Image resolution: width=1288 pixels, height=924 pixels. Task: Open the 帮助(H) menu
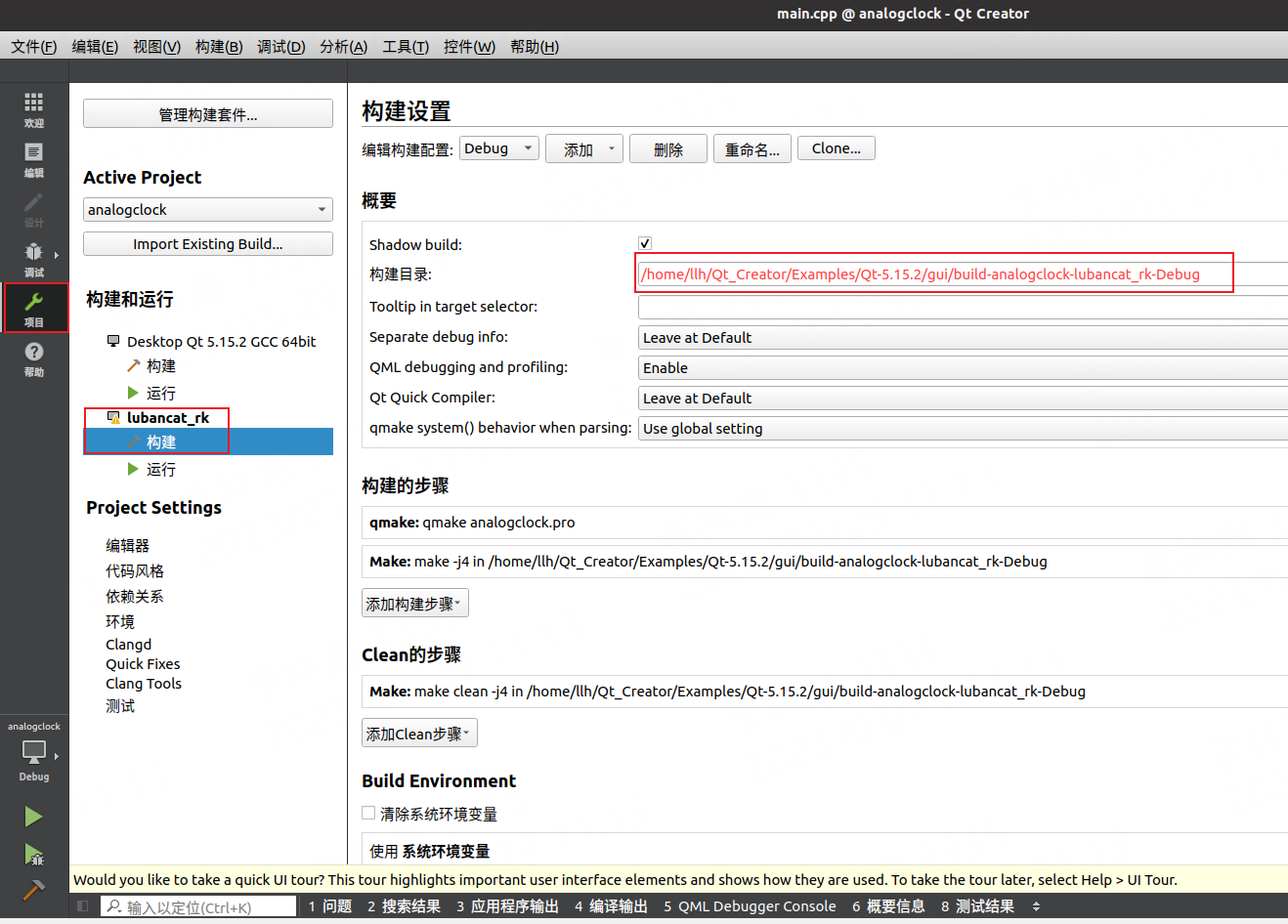535,46
